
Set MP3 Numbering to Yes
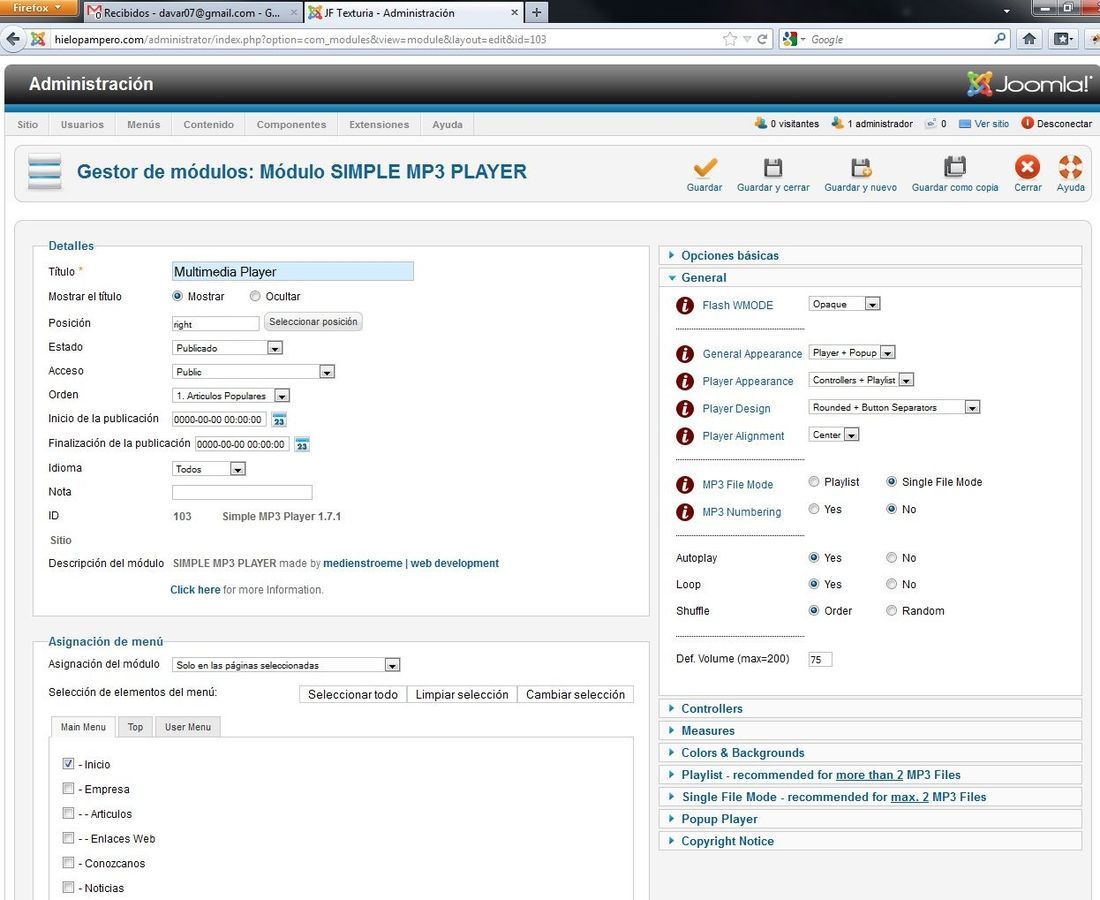(x=814, y=509)
